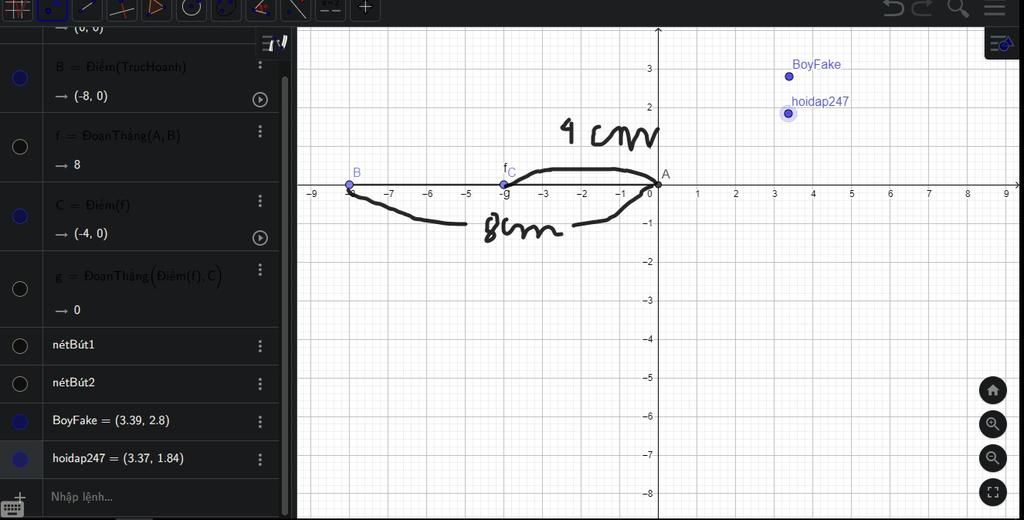Viewport: 1024px width, 520px height.
Task: Click the nétBút2 row label
Action: pyautogui.click(x=74, y=382)
